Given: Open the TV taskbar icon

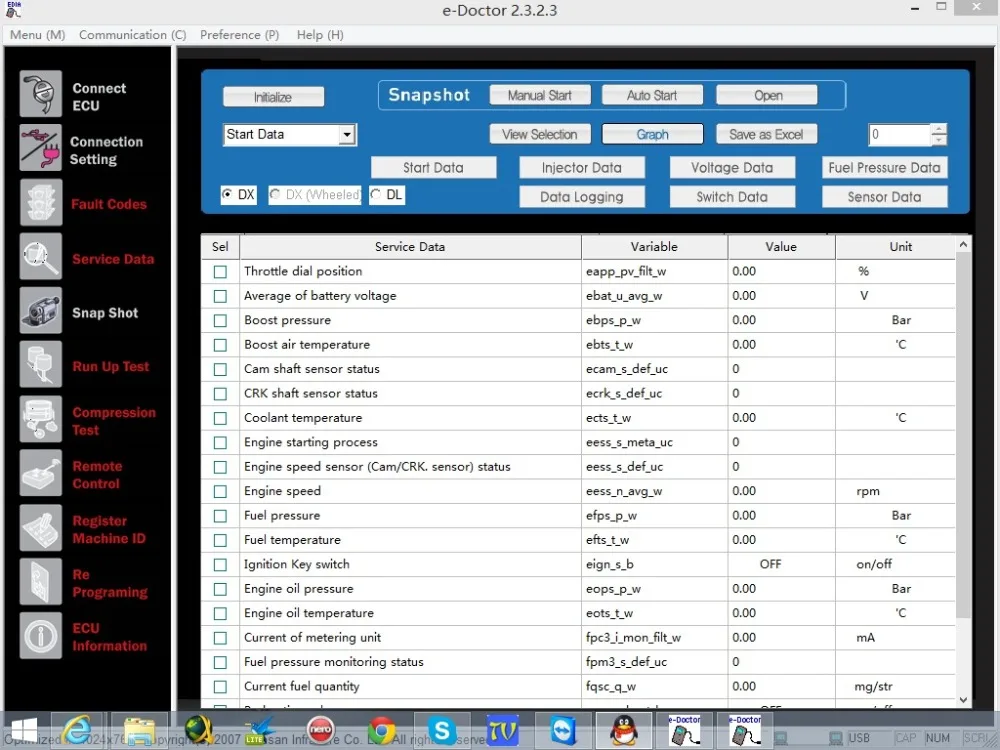Looking at the screenshot, I should click(x=503, y=731).
